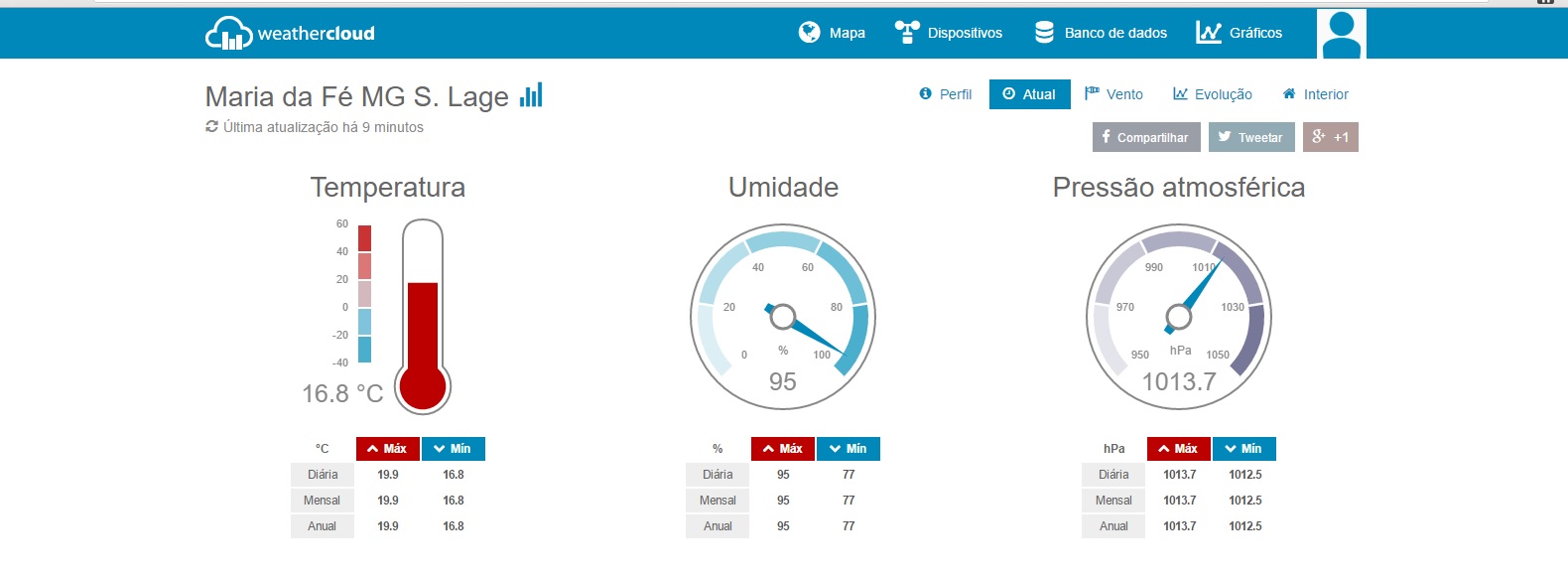
Task: Open the Mapa globe icon
Action: click(809, 33)
